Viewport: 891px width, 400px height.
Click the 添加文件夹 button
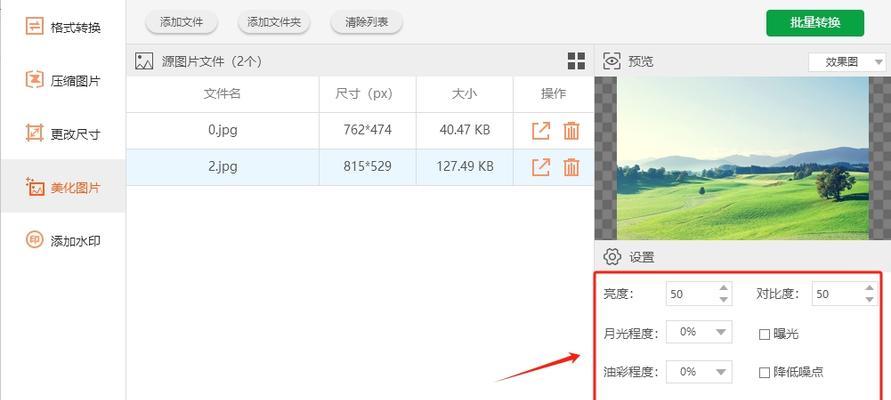click(274, 23)
